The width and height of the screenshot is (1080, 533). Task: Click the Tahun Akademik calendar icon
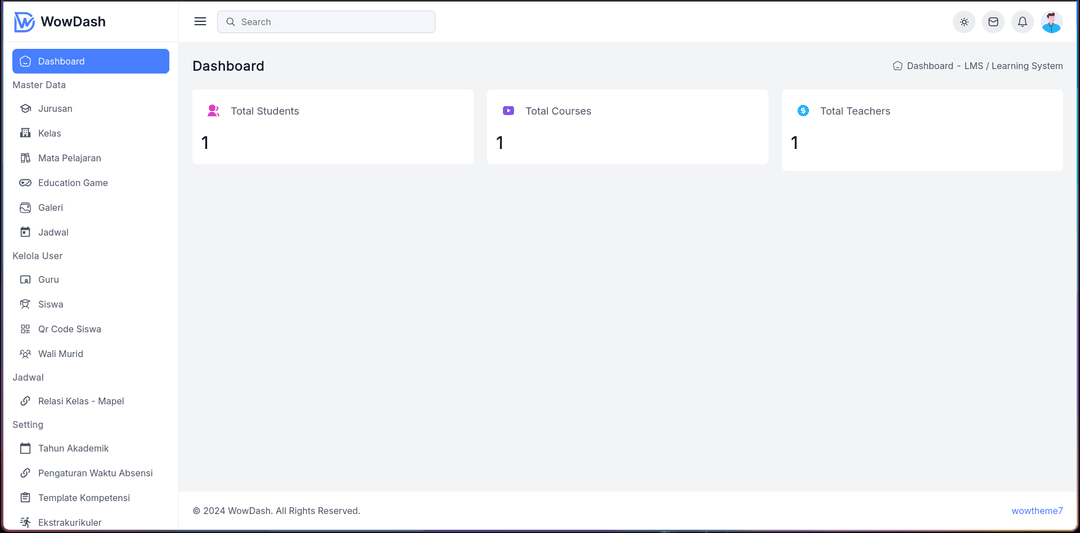pos(25,448)
